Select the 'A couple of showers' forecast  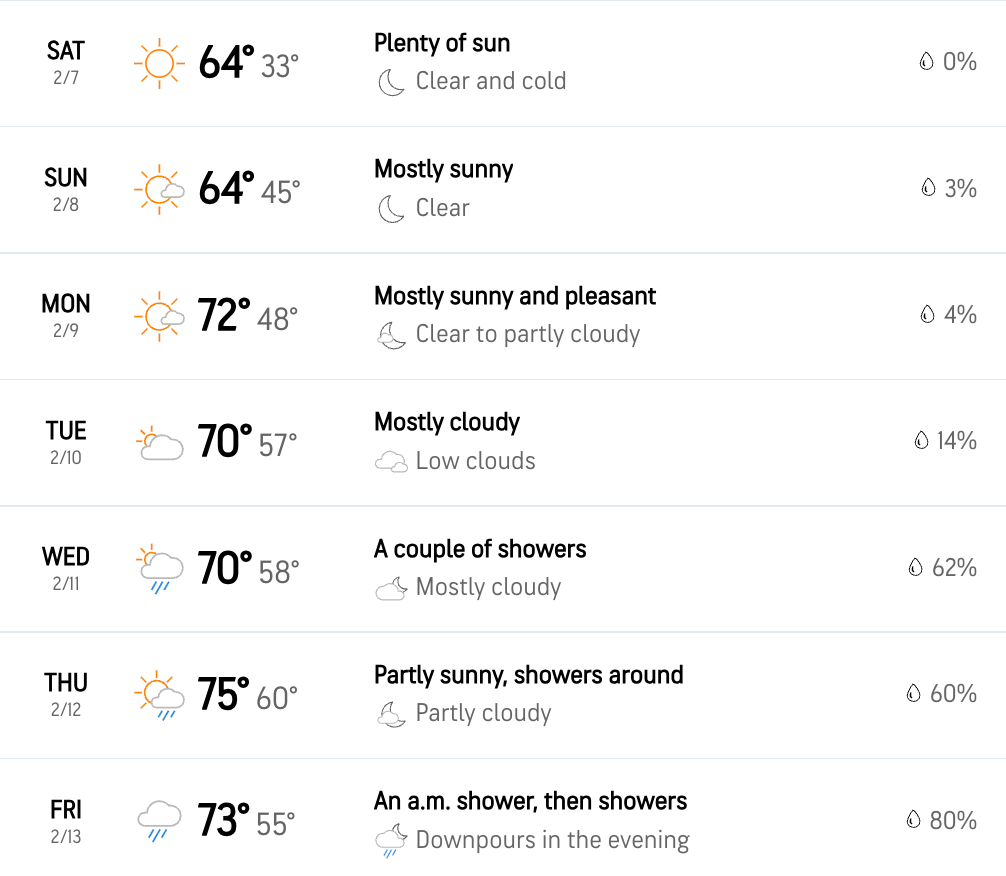pos(480,549)
